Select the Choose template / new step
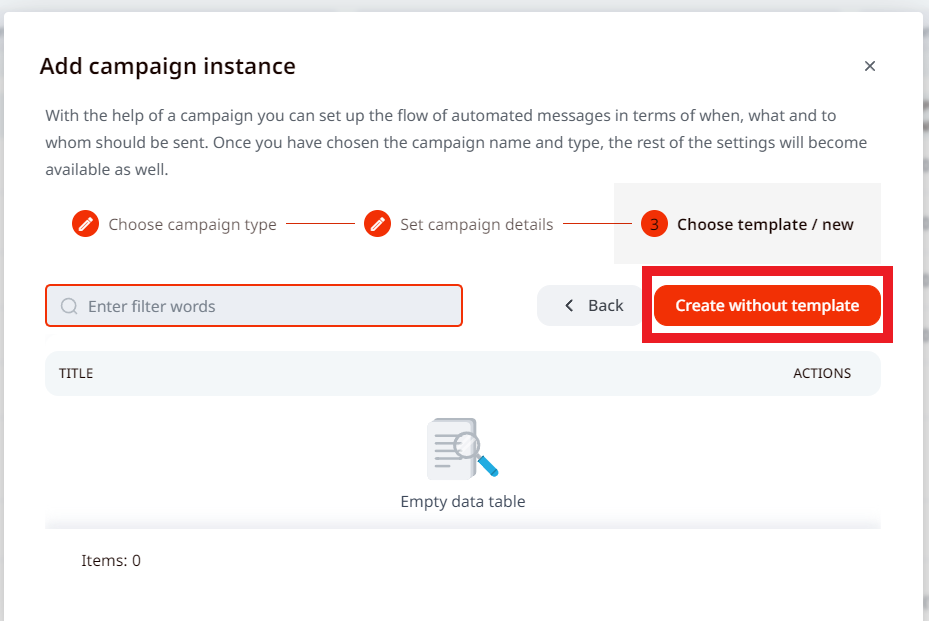 coord(765,224)
